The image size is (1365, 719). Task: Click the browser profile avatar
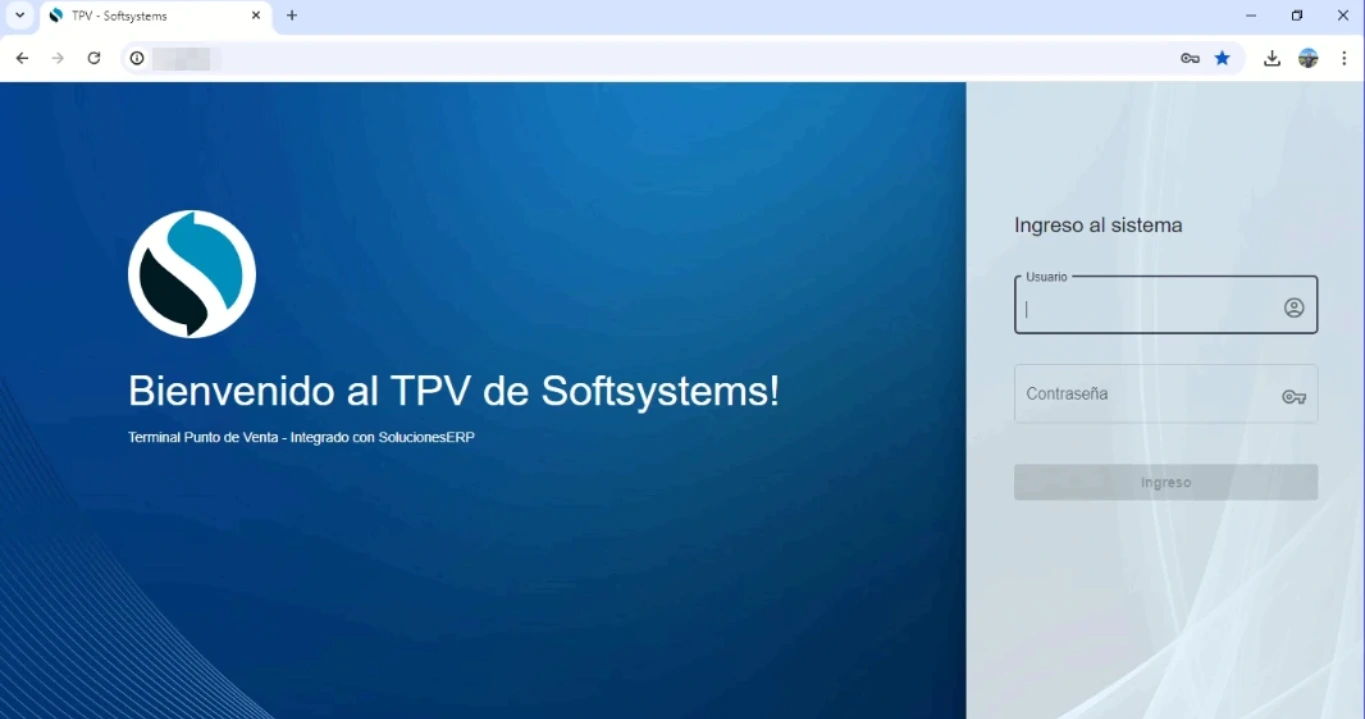pyautogui.click(x=1309, y=58)
